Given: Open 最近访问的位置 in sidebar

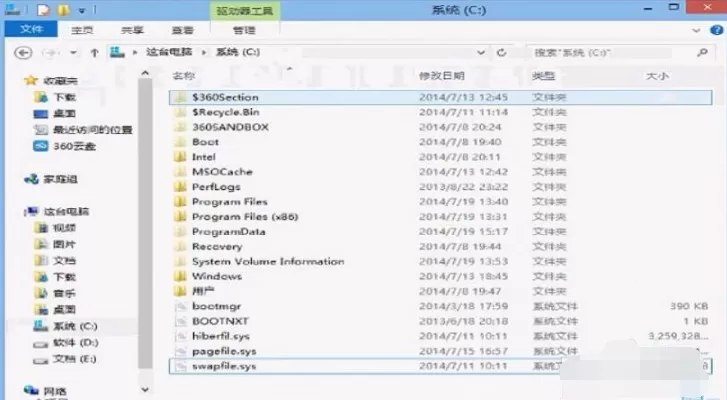Looking at the screenshot, I should pyautogui.click(x=83, y=129).
